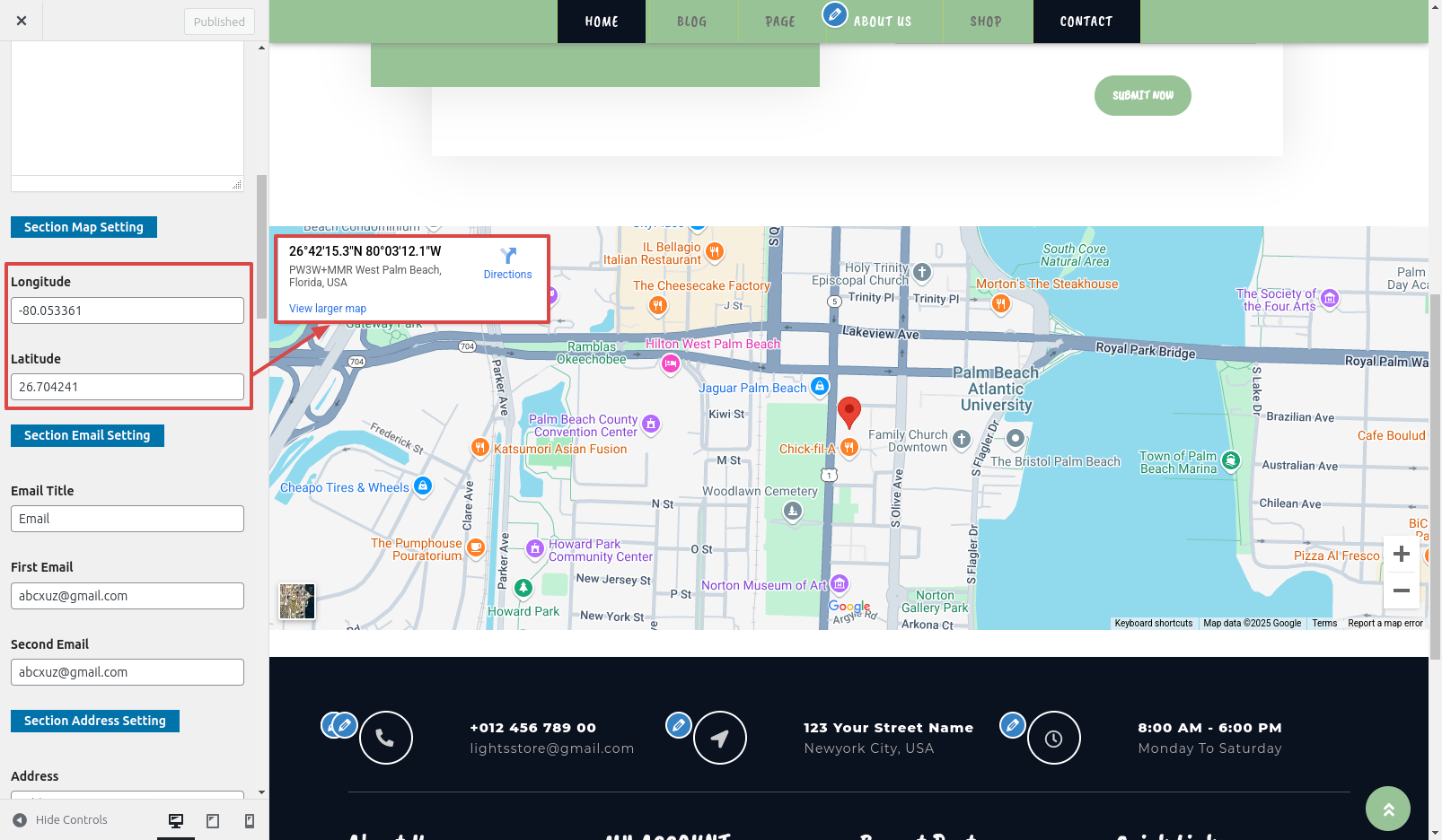The image size is (1442, 840).
Task: Edit the Latitude input field
Action: tap(127, 387)
